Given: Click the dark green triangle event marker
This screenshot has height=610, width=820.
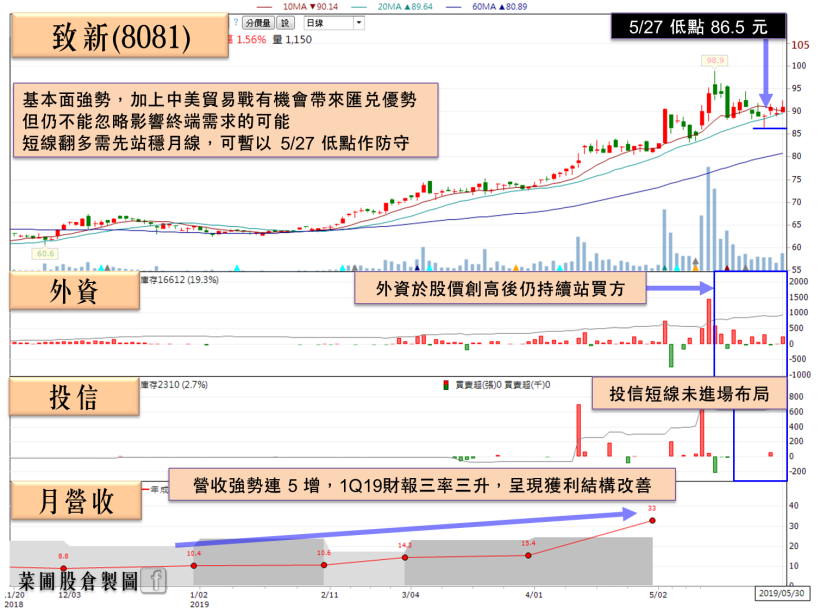Looking at the screenshot, I should tap(664, 268).
